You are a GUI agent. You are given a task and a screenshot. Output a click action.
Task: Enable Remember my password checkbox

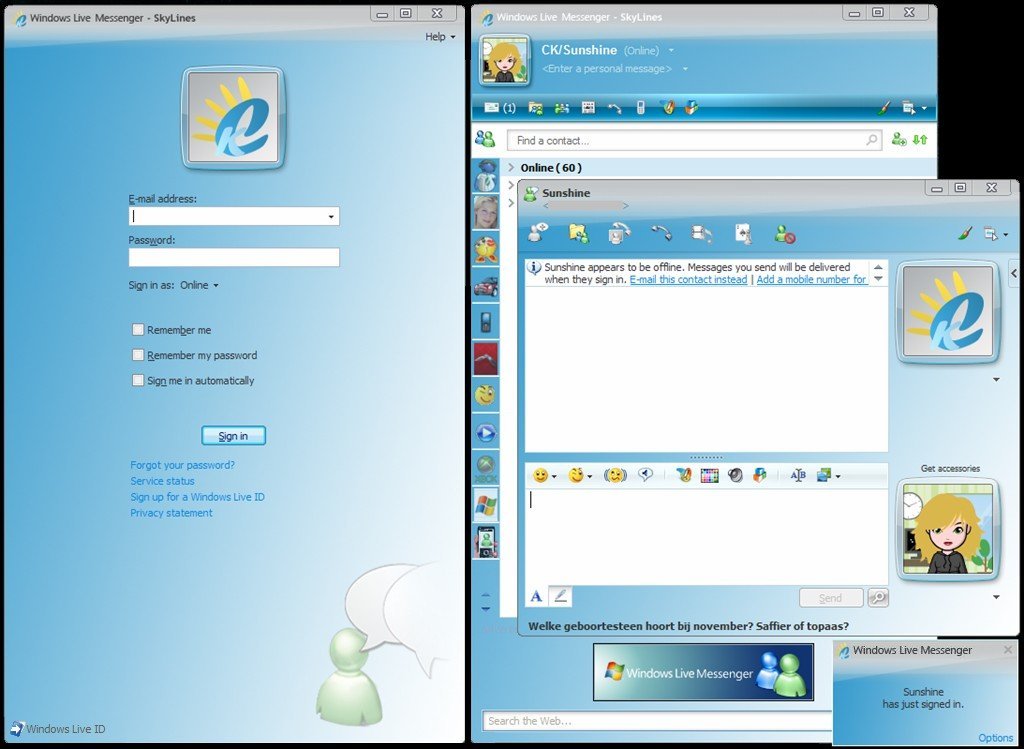pyautogui.click(x=138, y=355)
